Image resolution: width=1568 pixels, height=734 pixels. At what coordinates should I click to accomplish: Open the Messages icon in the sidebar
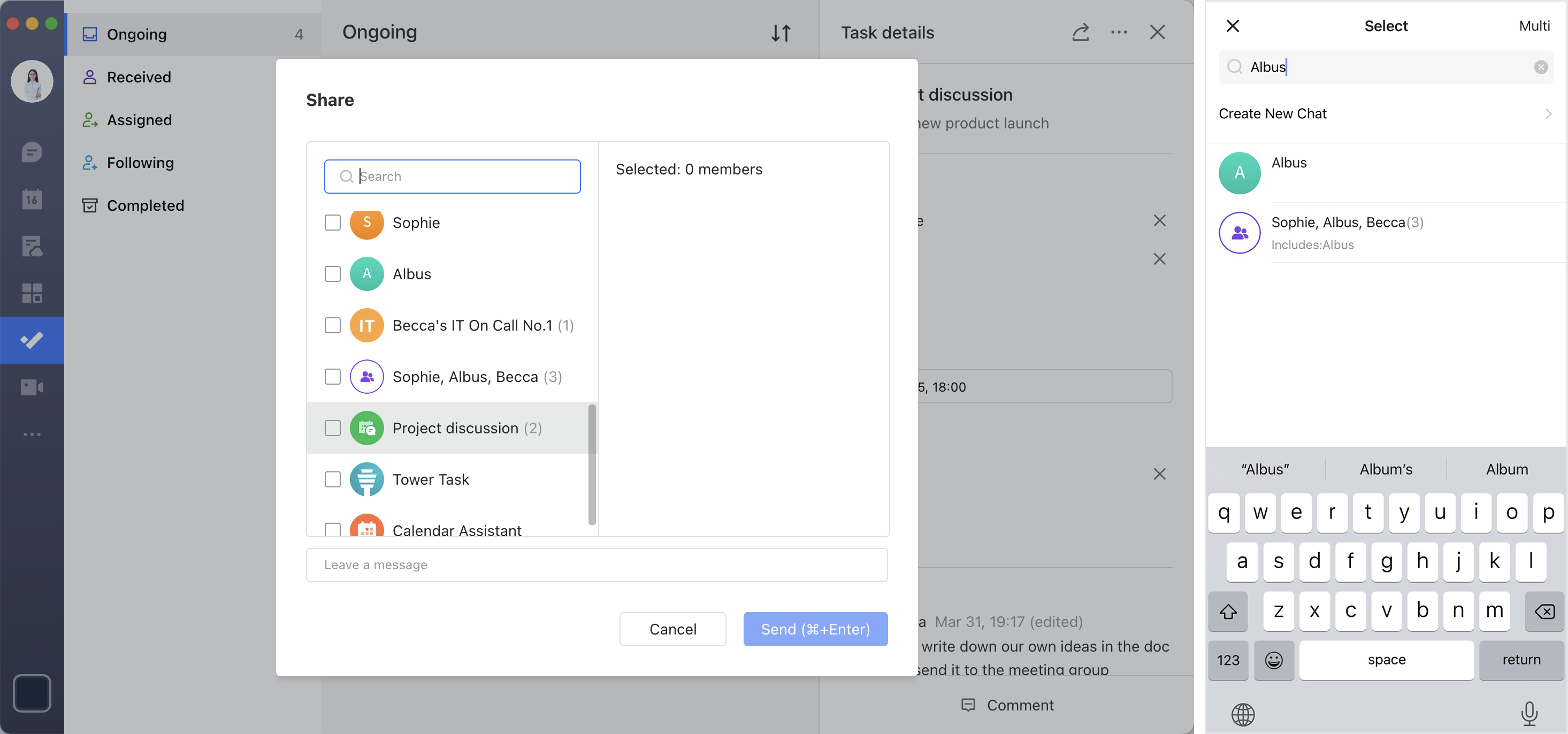pos(32,152)
